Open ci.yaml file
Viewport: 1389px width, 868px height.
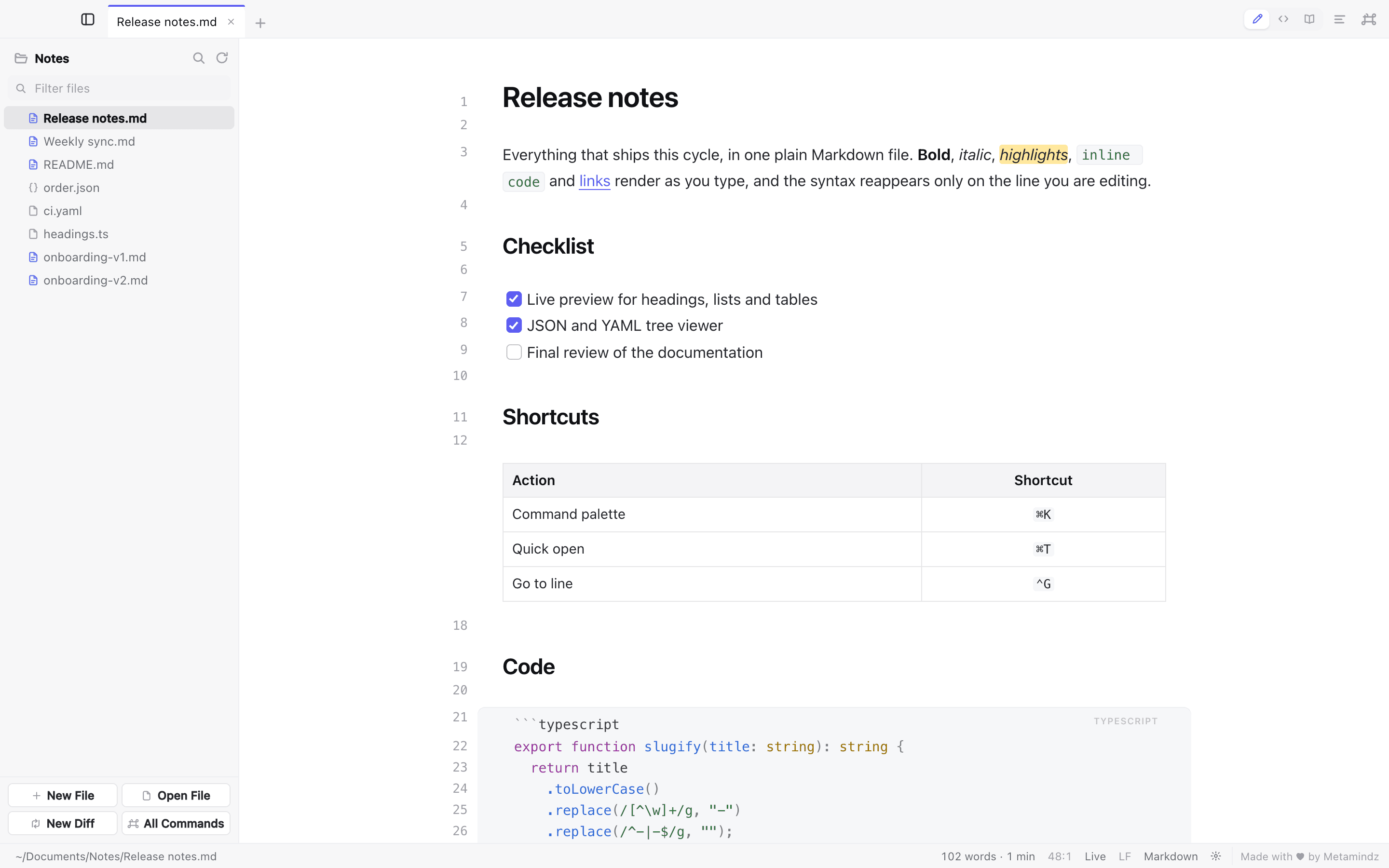(x=120, y=211)
